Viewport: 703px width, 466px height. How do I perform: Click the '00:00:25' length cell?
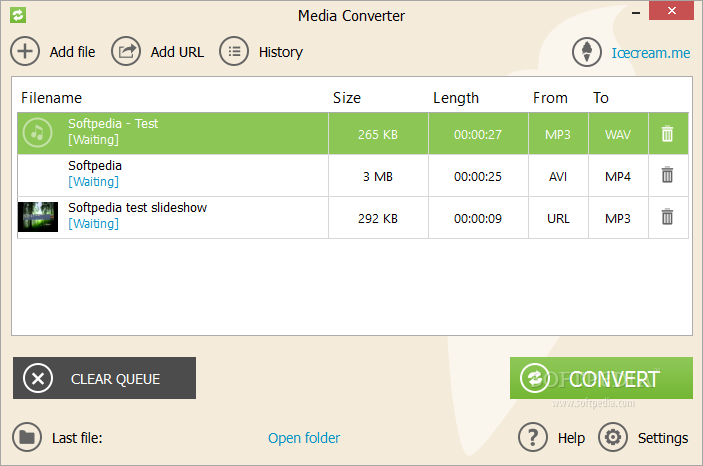click(x=478, y=177)
